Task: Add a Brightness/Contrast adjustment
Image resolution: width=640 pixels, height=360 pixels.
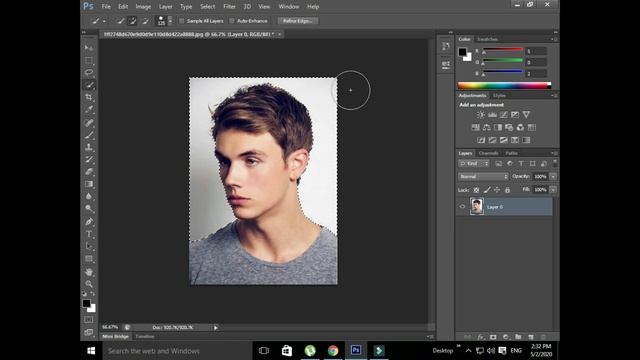Action: 481,115
